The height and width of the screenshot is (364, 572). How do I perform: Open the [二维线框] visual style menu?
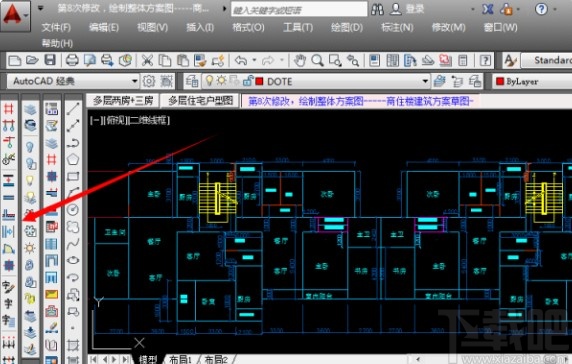coord(149,120)
